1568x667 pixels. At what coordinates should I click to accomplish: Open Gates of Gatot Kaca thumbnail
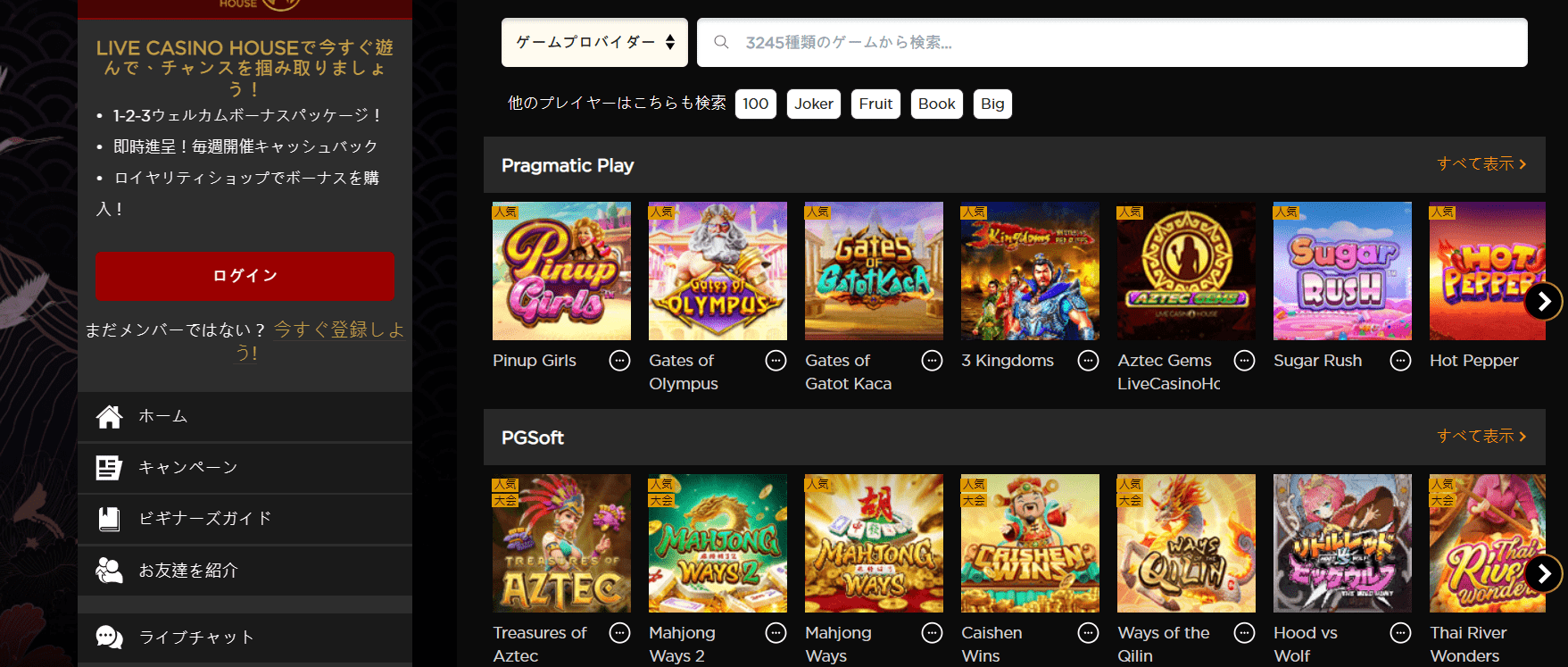click(874, 271)
